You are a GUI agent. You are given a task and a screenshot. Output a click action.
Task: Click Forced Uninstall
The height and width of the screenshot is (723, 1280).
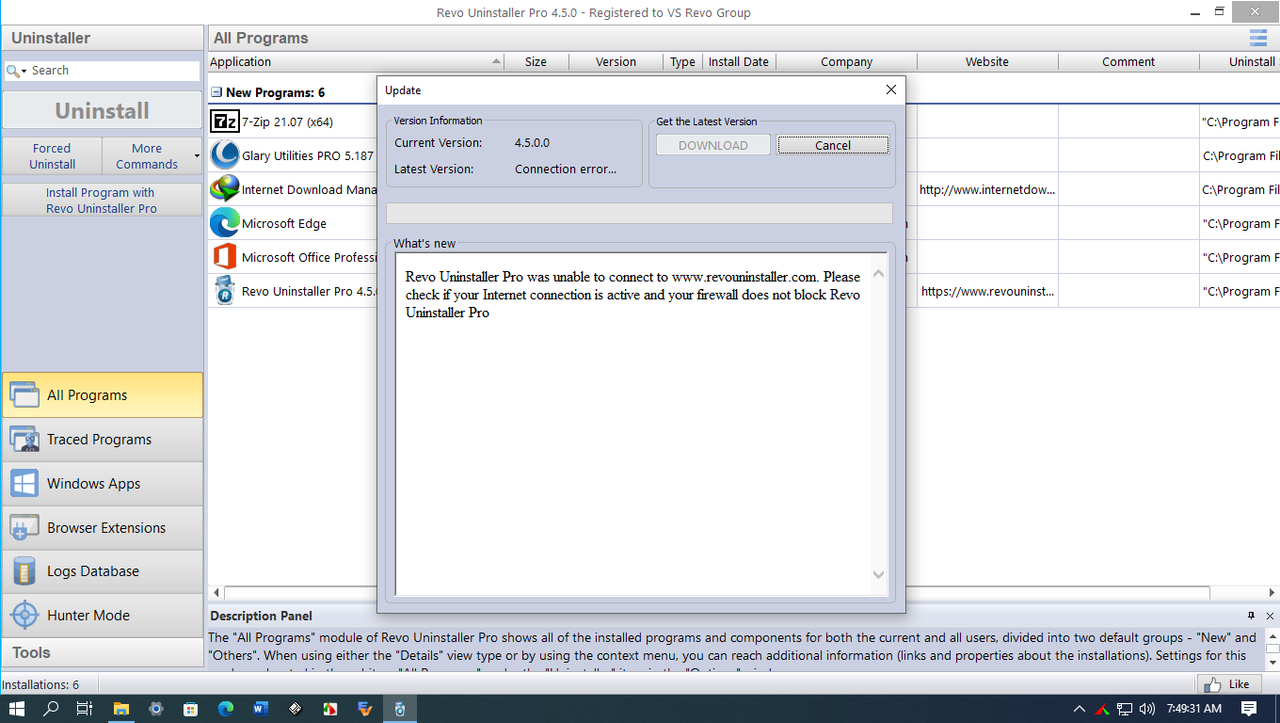coord(52,156)
